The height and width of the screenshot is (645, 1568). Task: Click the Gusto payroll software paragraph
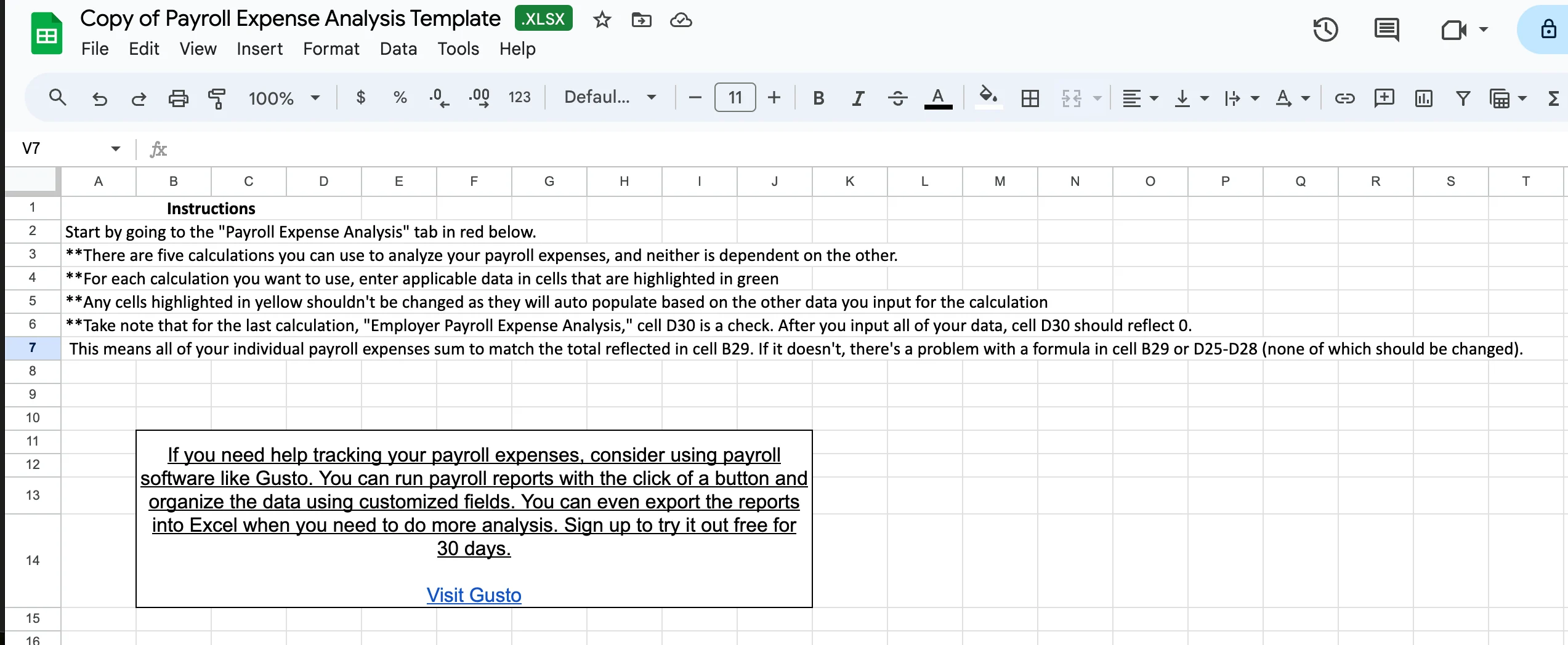pos(474,502)
